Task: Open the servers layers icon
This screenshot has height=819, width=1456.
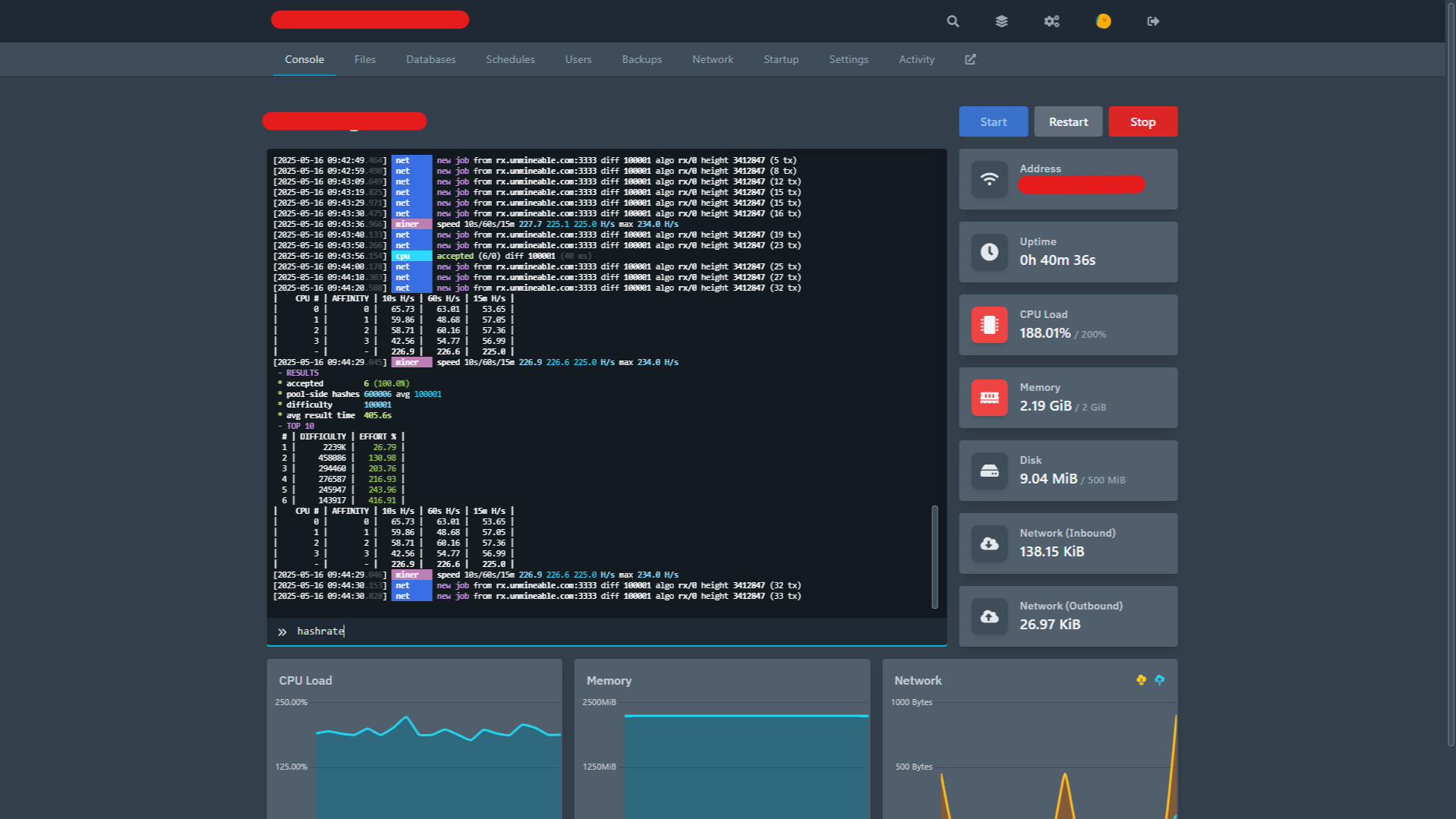Action: click(1001, 21)
